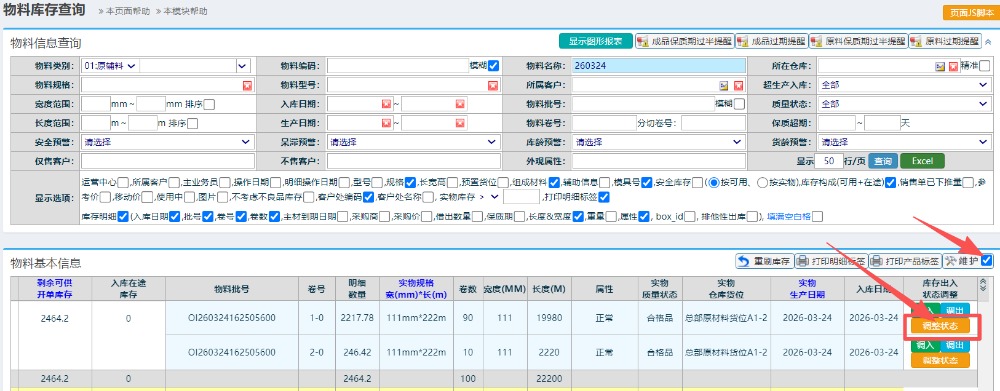Click 重刷库存 refresh button

[x=765, y=261]
